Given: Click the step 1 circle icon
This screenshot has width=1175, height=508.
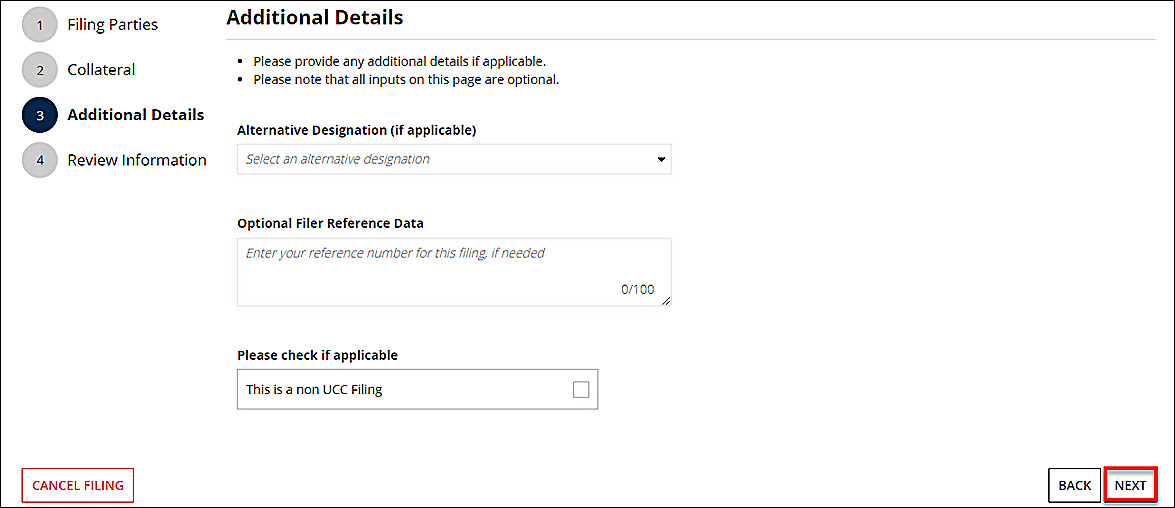Looking at the screenshot, I should (x=39, y=25).
